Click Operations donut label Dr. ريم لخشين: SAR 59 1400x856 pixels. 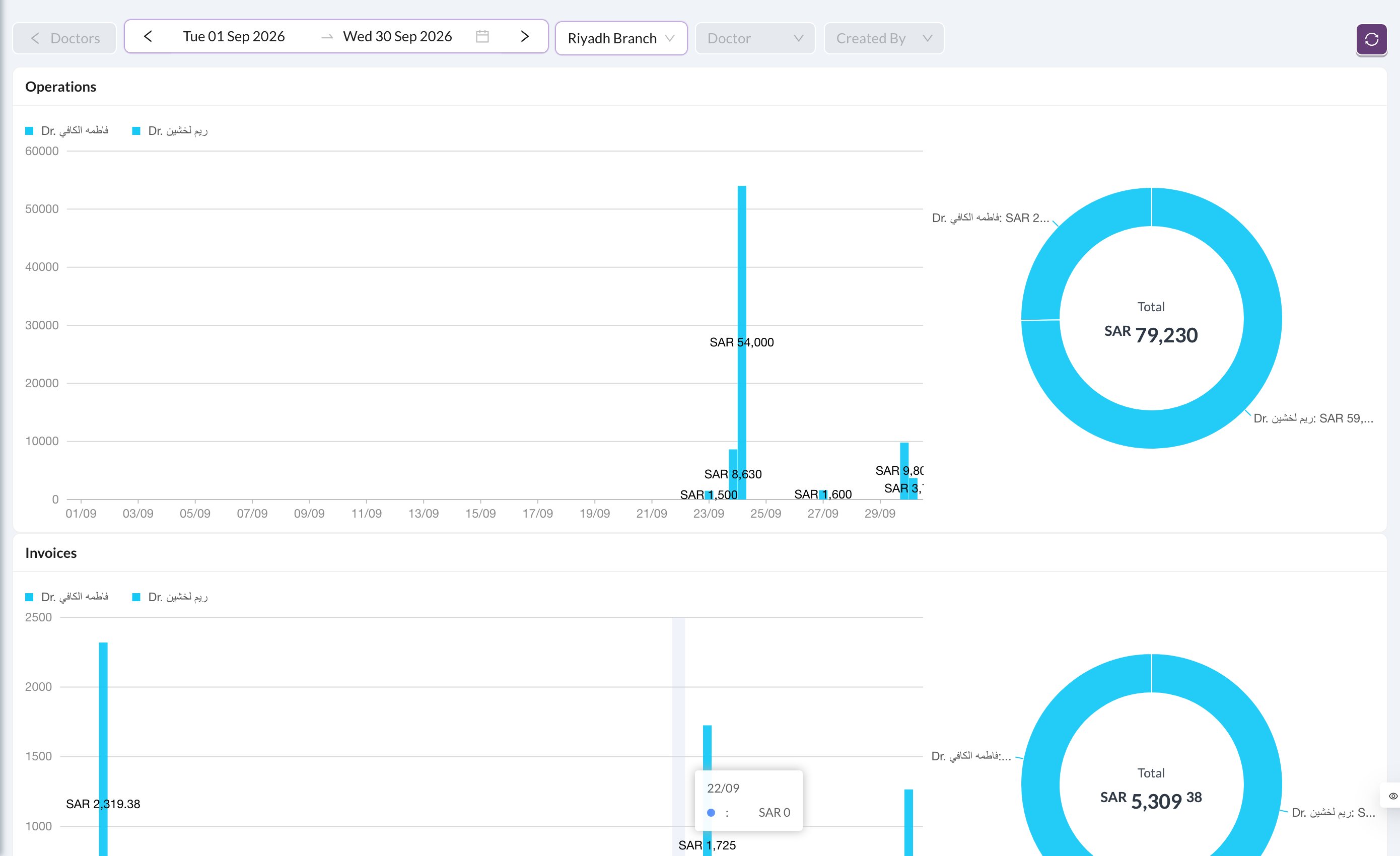point(1313,418)
